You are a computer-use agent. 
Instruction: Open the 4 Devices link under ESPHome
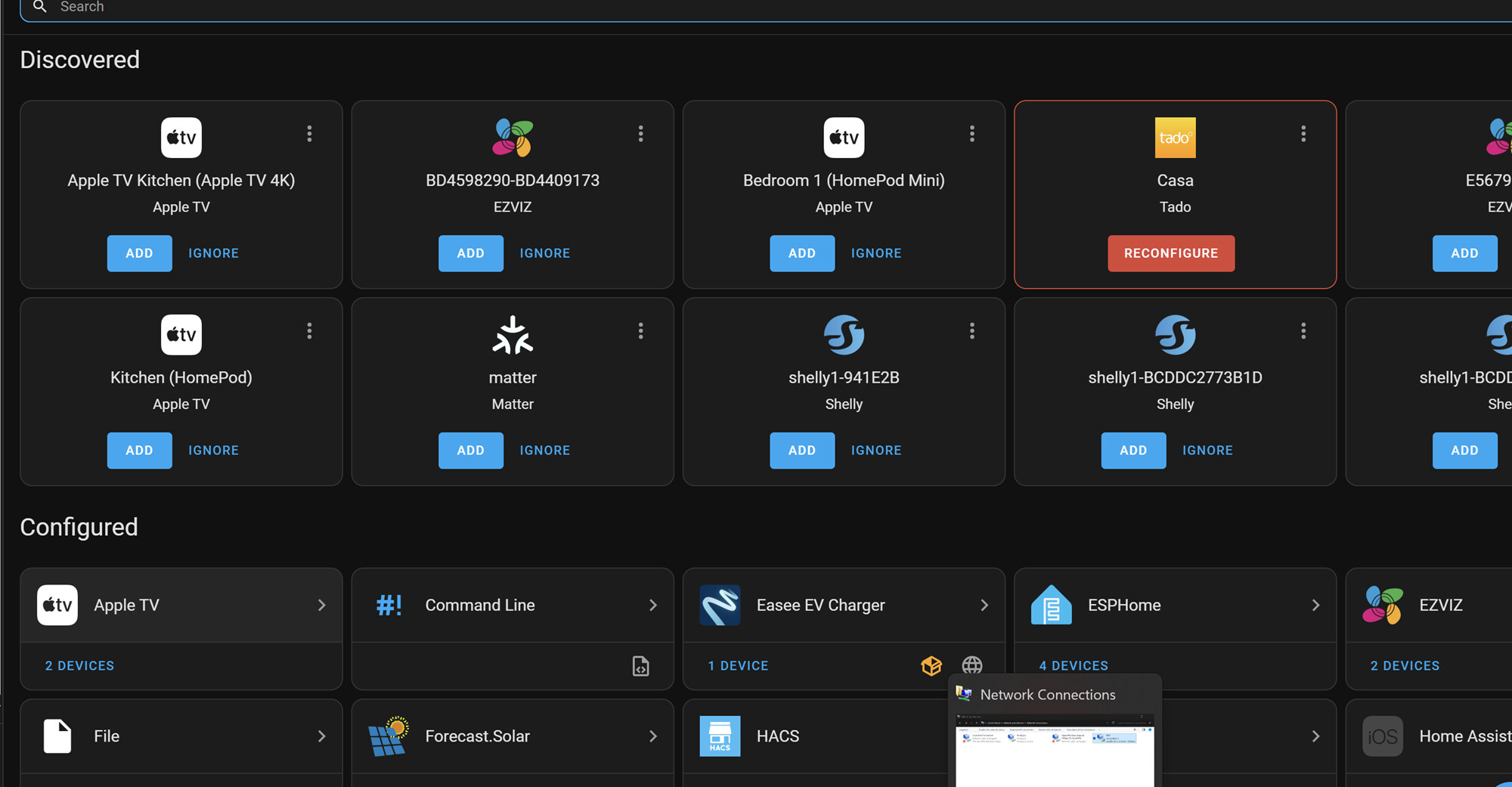click(1074, 665)
